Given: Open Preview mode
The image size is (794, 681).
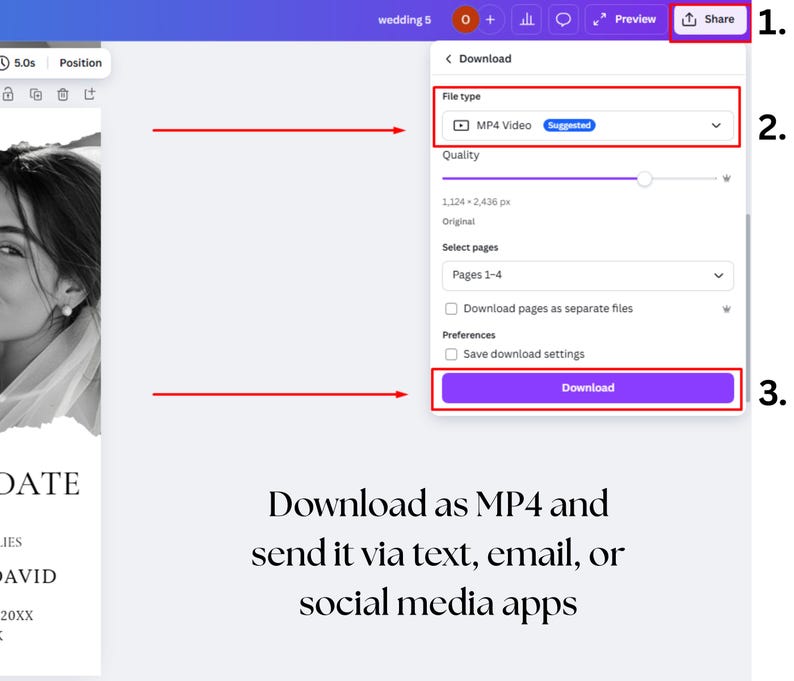Looking at the screenshot, I should [625, 19].
